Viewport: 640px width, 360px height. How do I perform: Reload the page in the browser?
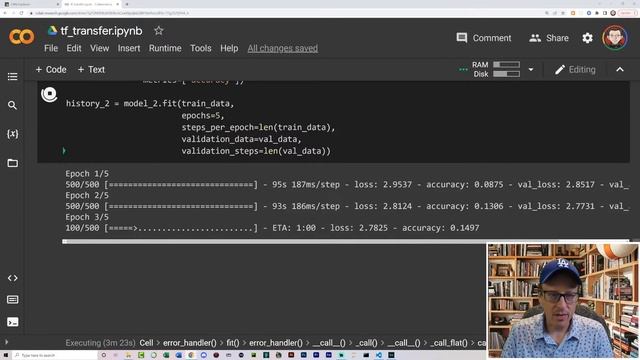click(22, 13)
